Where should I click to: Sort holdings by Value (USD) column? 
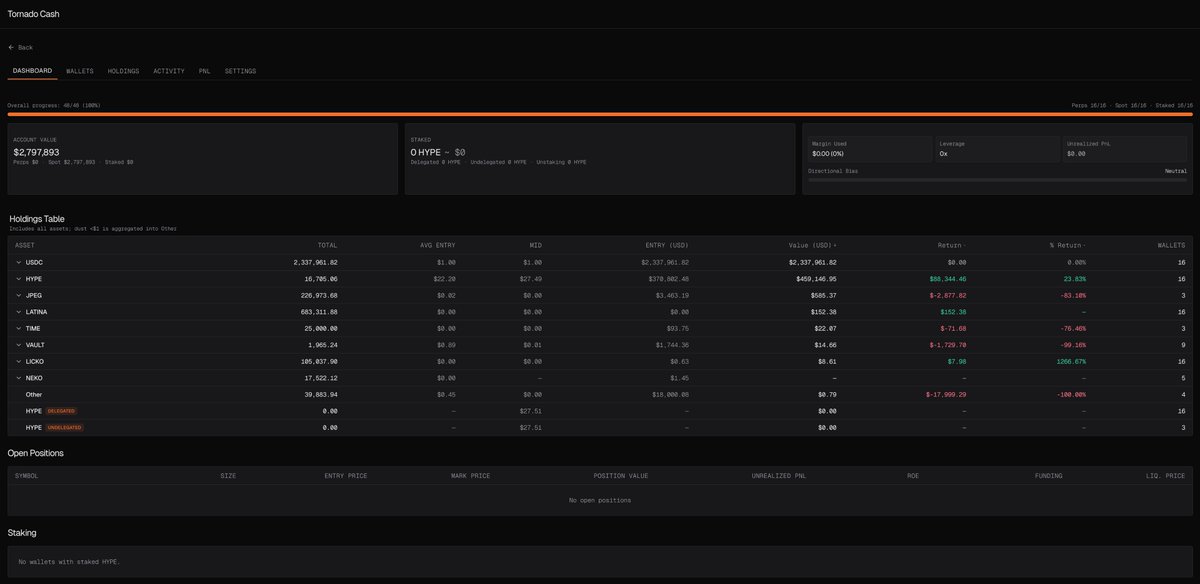(813, 245)
